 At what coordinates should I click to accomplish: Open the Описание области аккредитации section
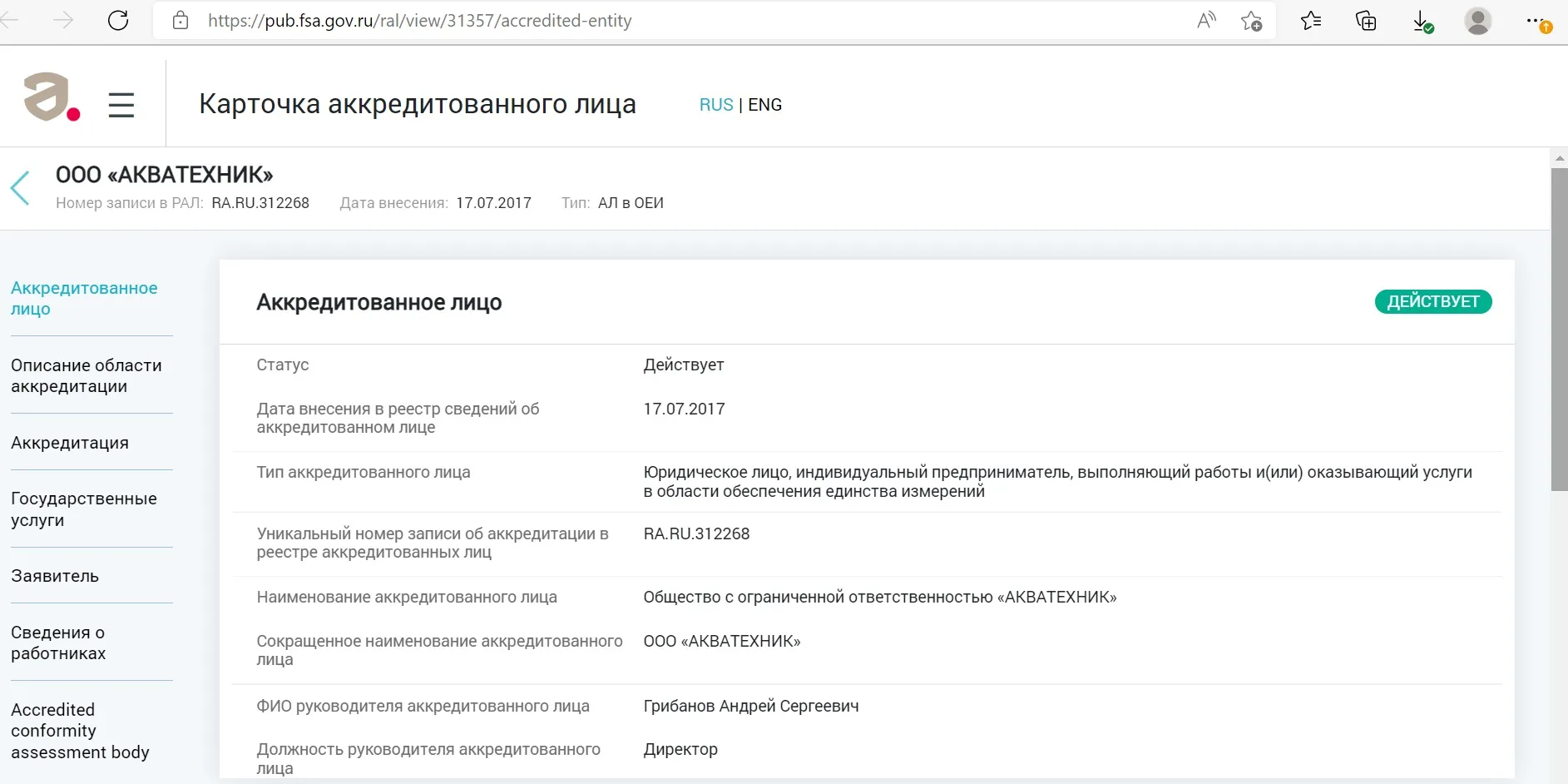87,375
